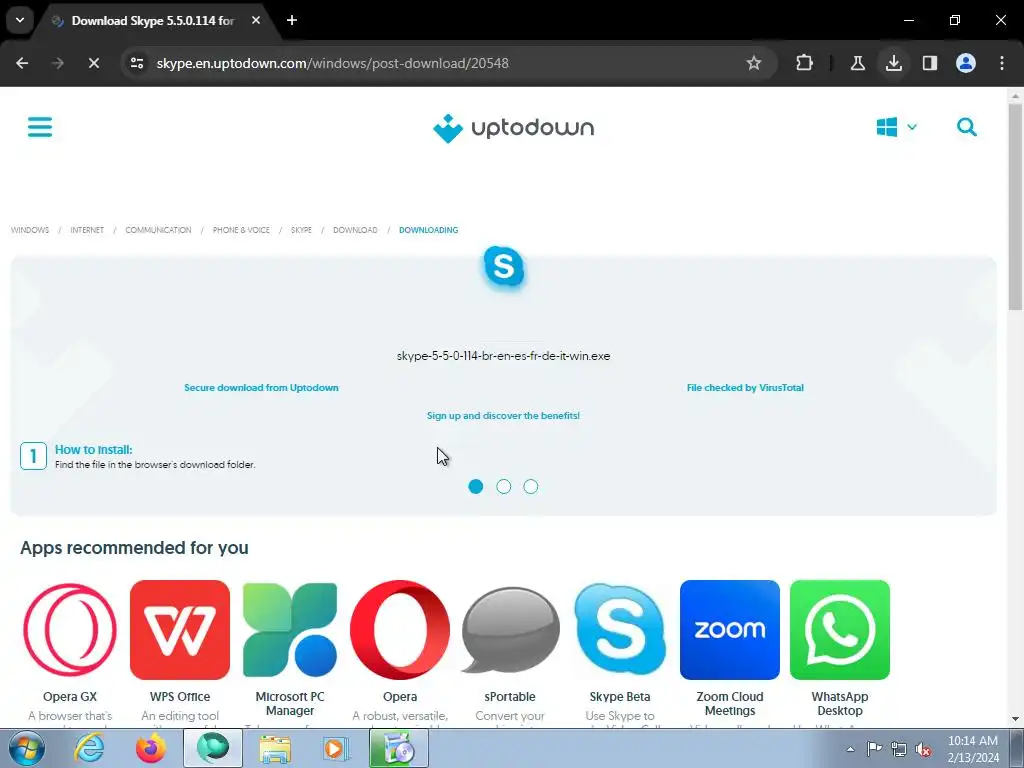Click the Opera GX title text
The width and height of the screenshot is (1024, 768).
click(70, 697)
